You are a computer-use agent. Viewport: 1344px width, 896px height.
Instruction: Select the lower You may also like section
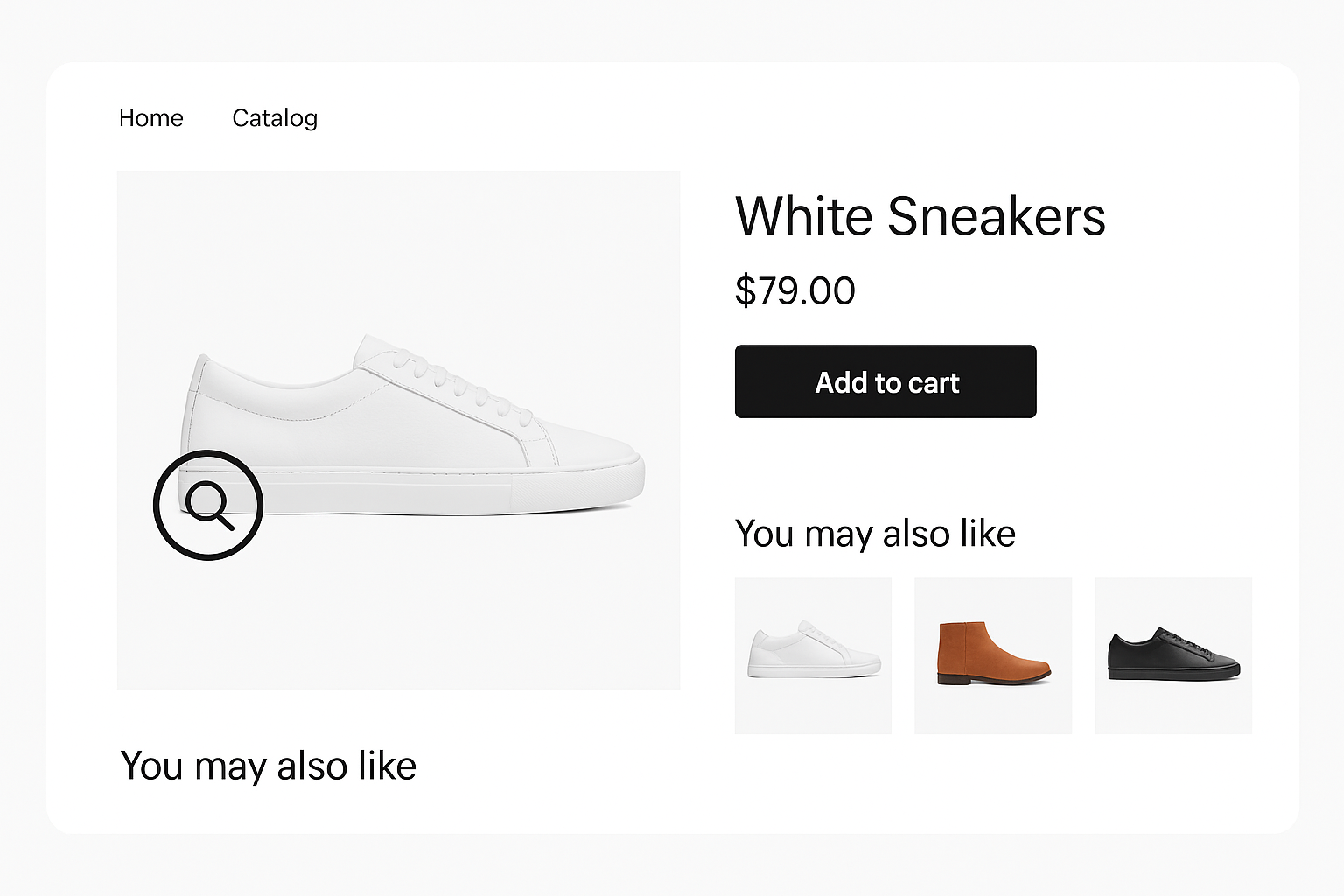pyautogui.click(x=269, y=766)
